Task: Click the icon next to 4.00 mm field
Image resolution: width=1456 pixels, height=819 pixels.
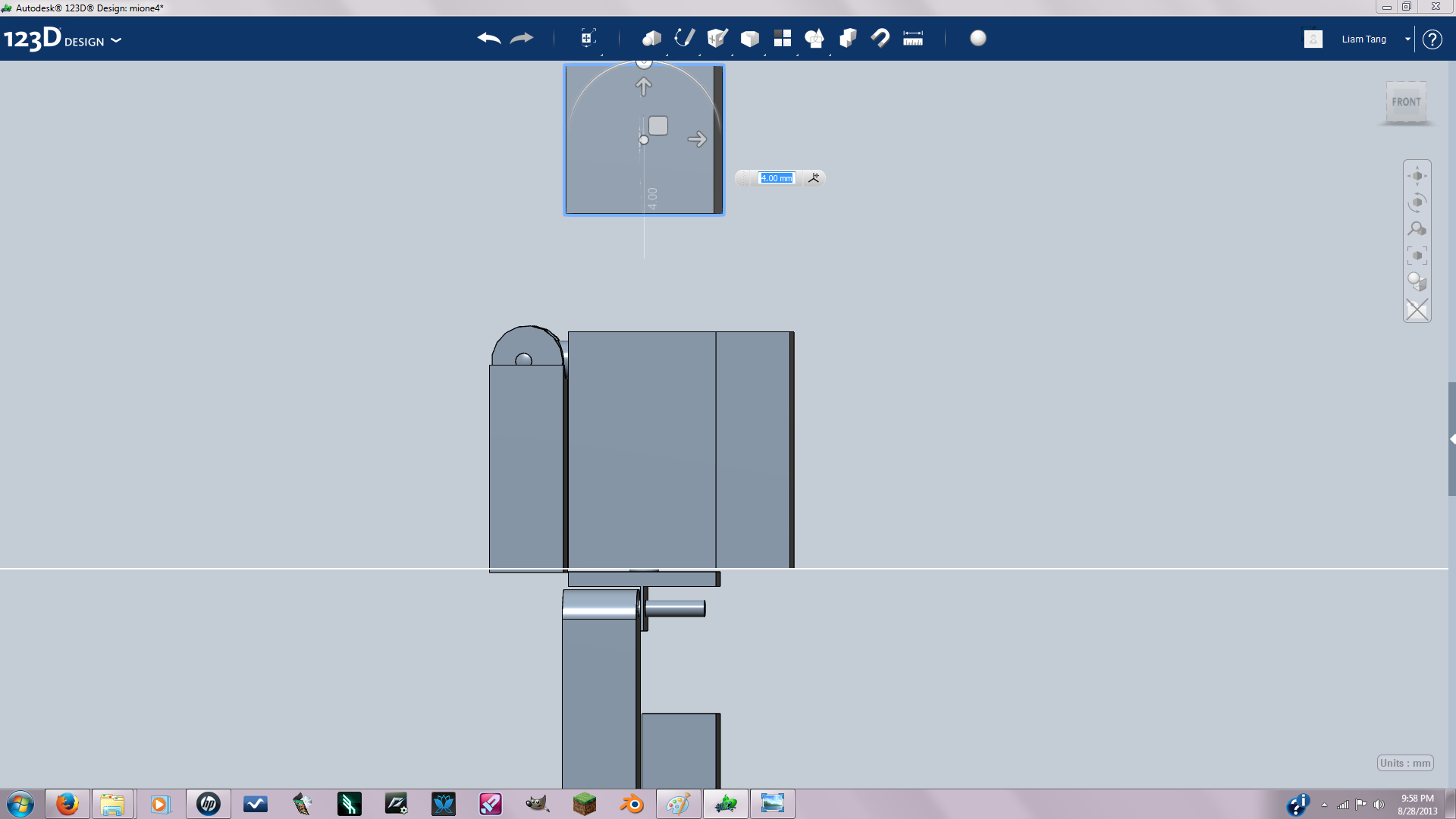Action: tap(814, 178)
